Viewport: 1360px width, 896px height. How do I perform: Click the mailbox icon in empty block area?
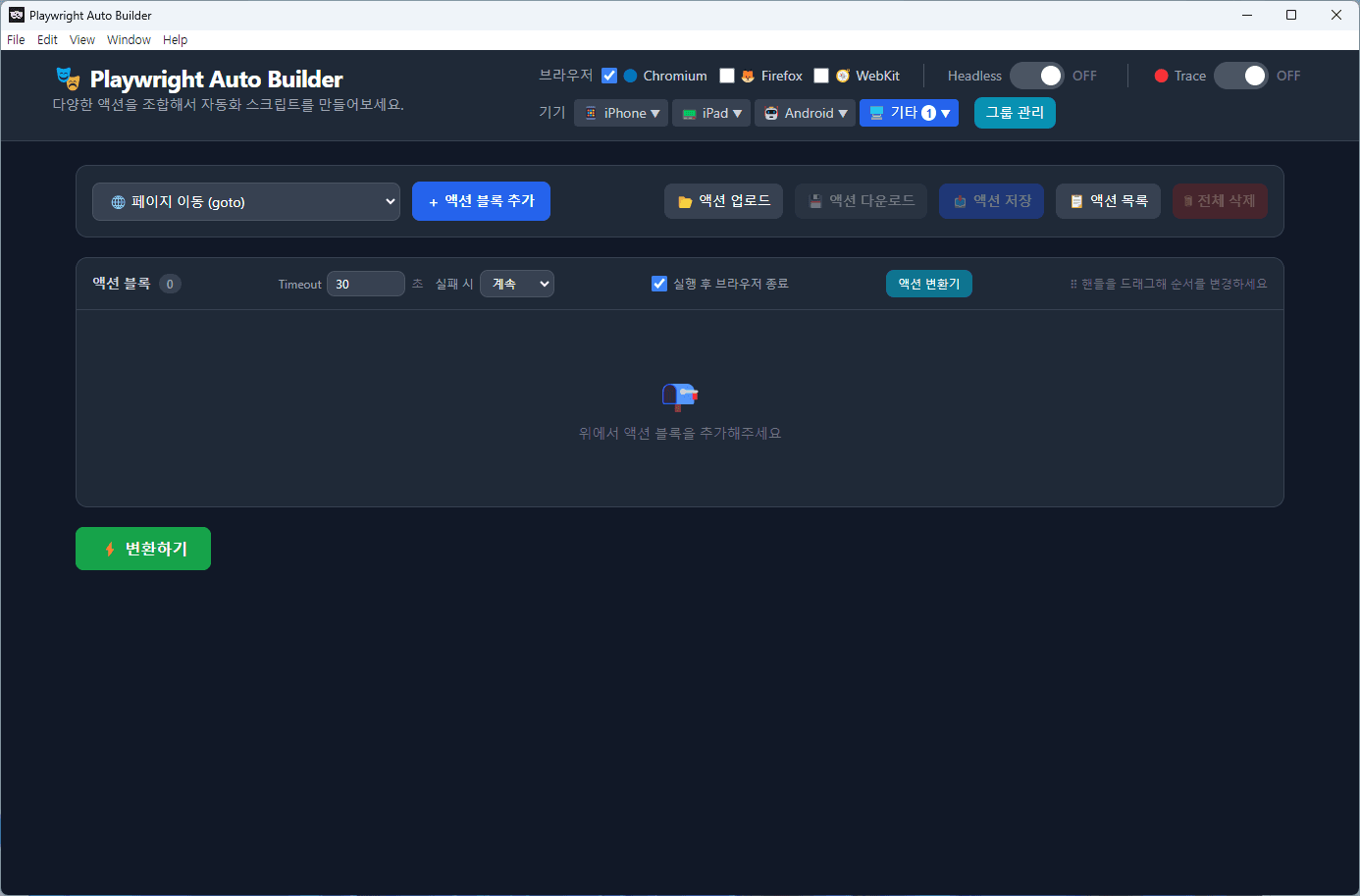pyautogui.click(x=679, y=395)
